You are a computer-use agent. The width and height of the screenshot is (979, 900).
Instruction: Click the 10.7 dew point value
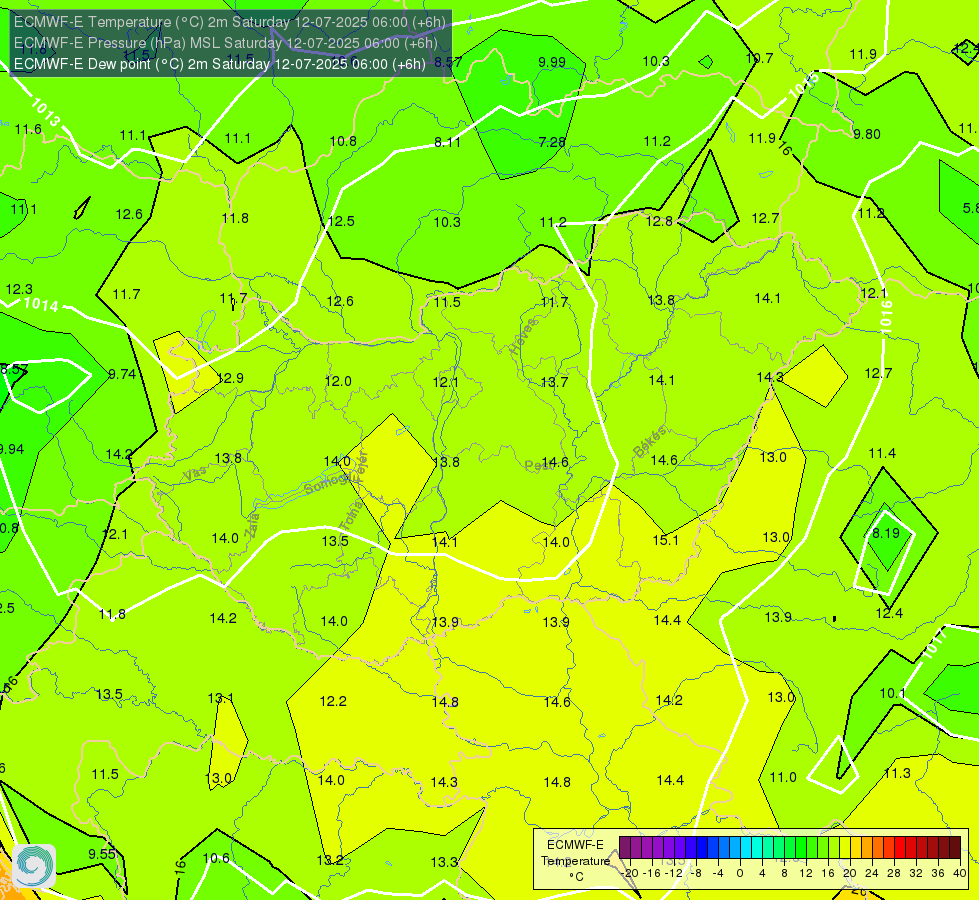(x=759, y=58)
